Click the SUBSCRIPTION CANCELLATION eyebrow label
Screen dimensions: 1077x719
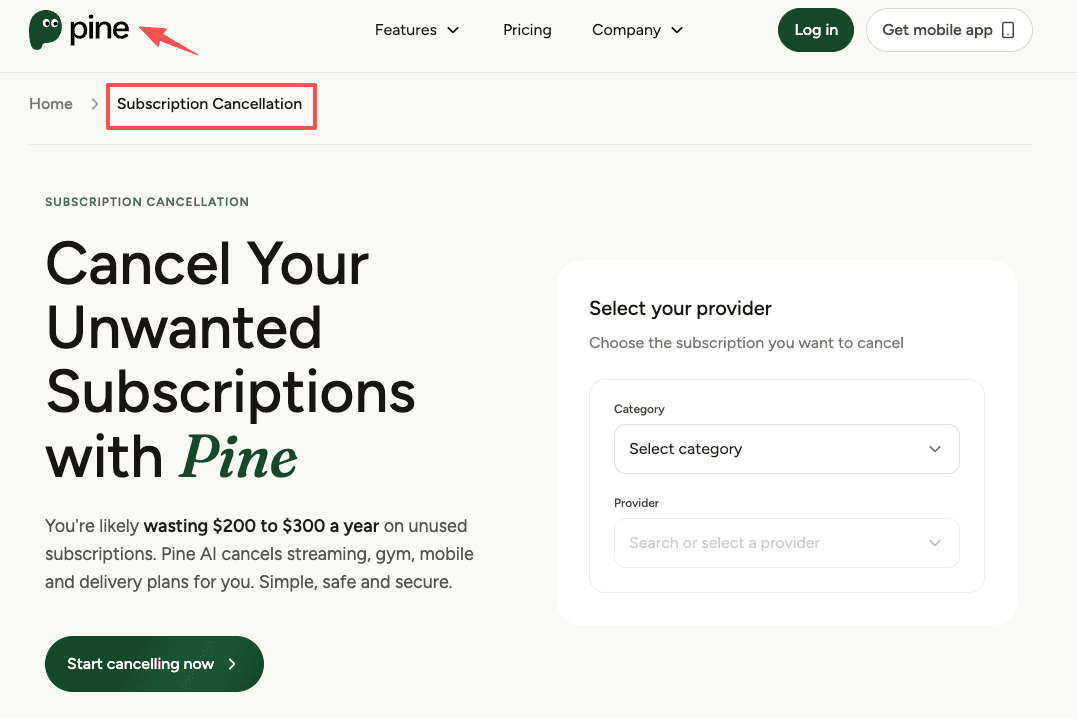point(146,201)
